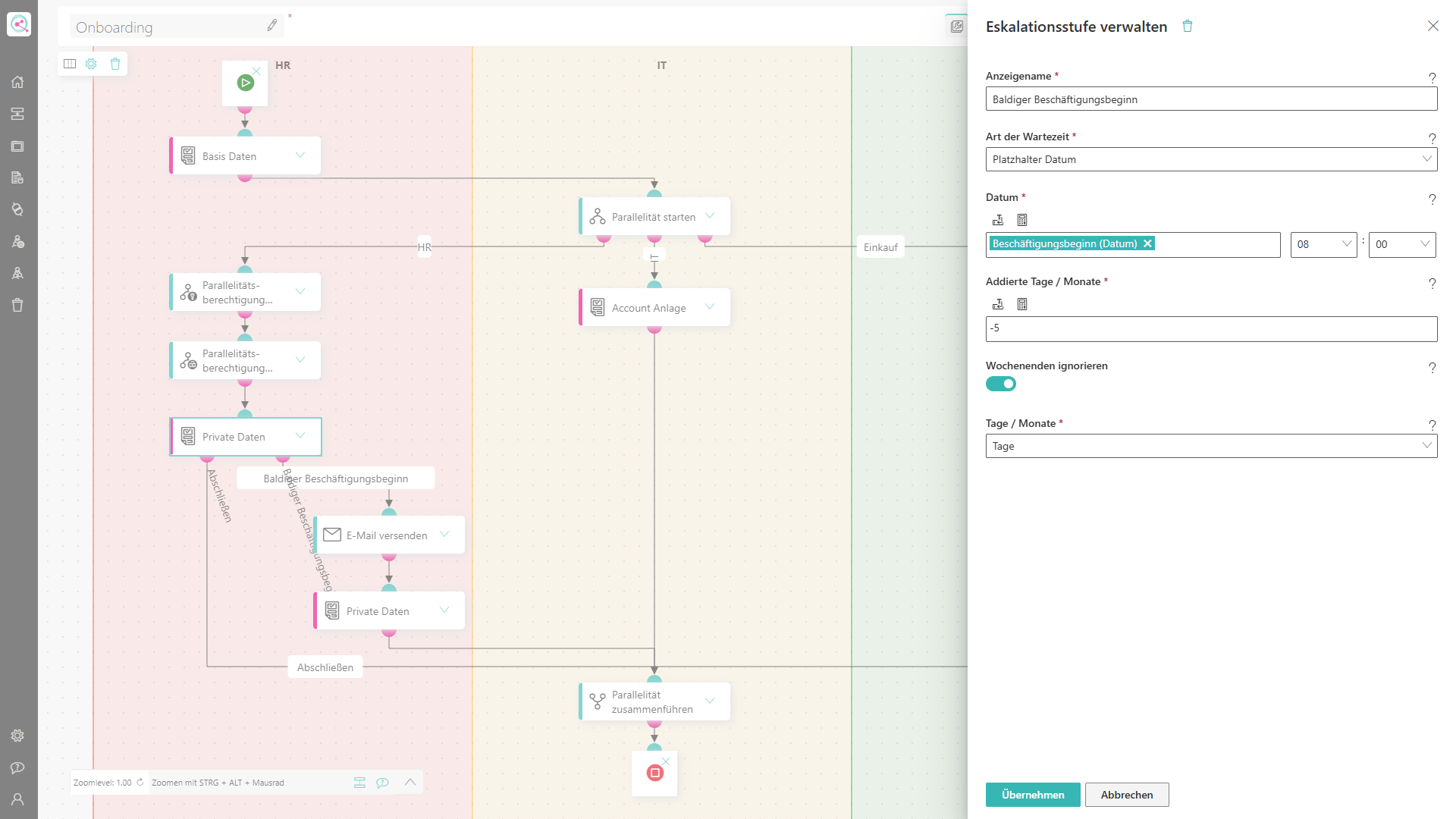The image size is (1456, 819).
Task: Click the trash icon in the canvas toolbar
Action: click(115, 64)
